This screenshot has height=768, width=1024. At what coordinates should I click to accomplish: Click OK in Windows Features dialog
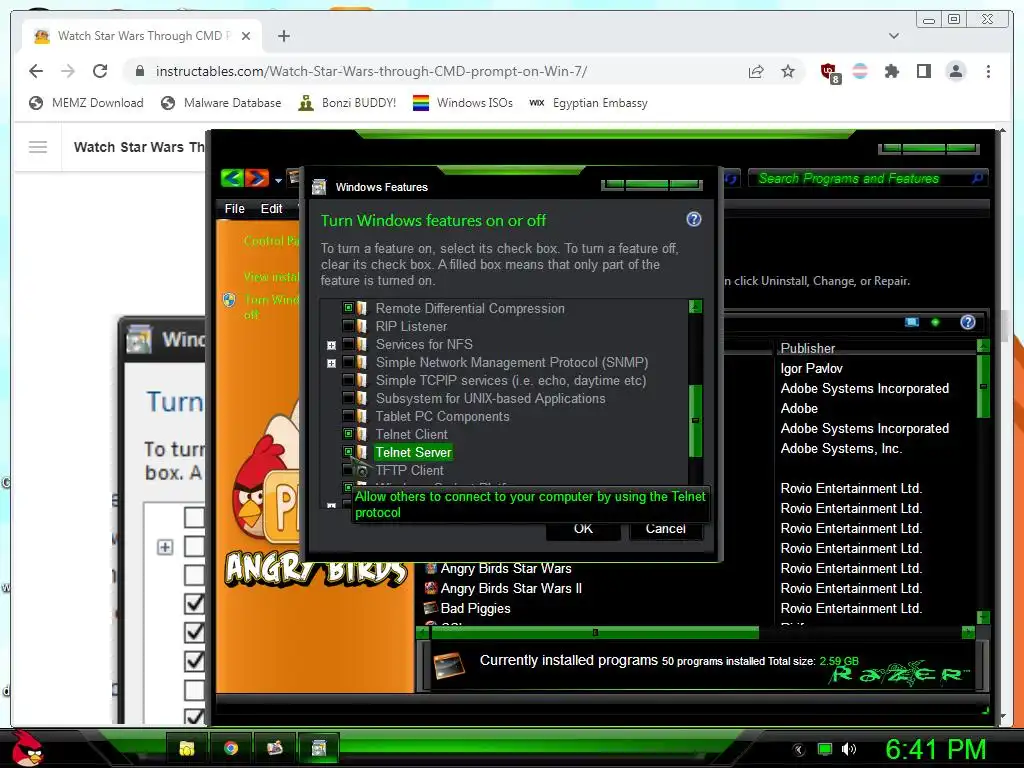(583, 529)
